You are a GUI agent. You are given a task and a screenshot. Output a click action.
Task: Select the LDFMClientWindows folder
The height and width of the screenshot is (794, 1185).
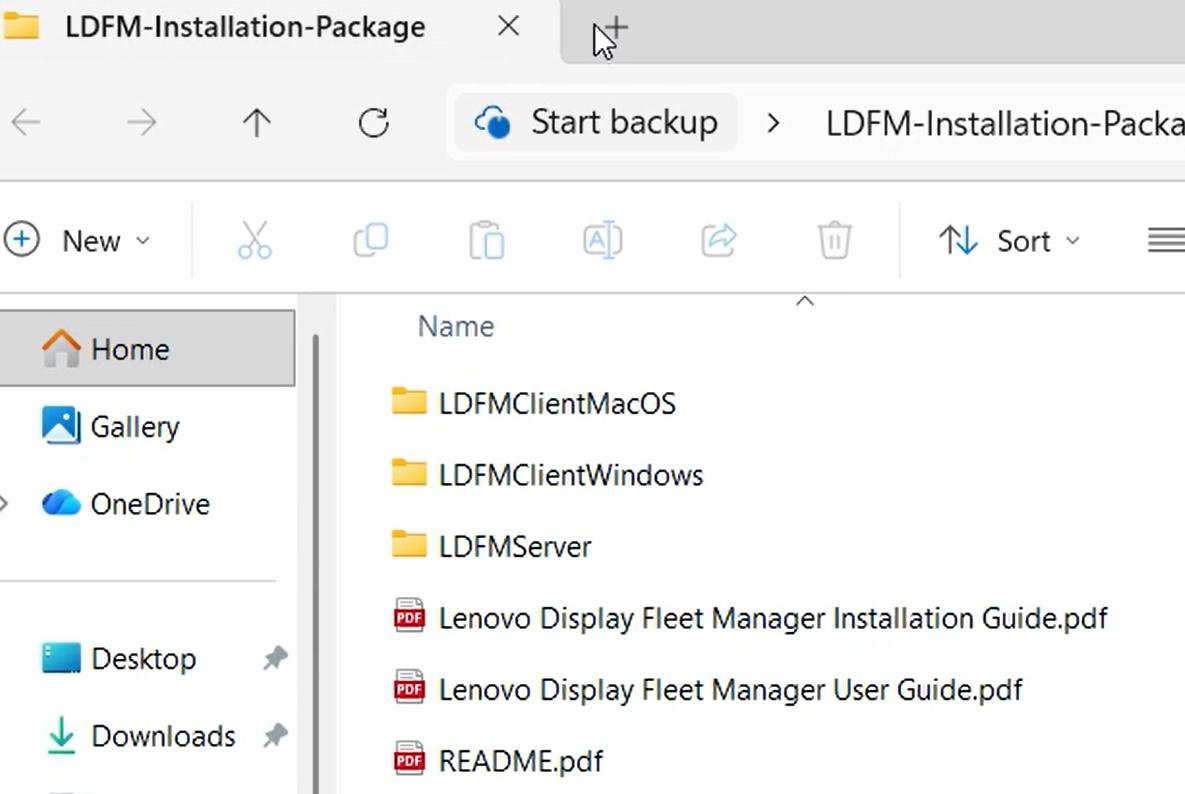(x=547, y=475)
